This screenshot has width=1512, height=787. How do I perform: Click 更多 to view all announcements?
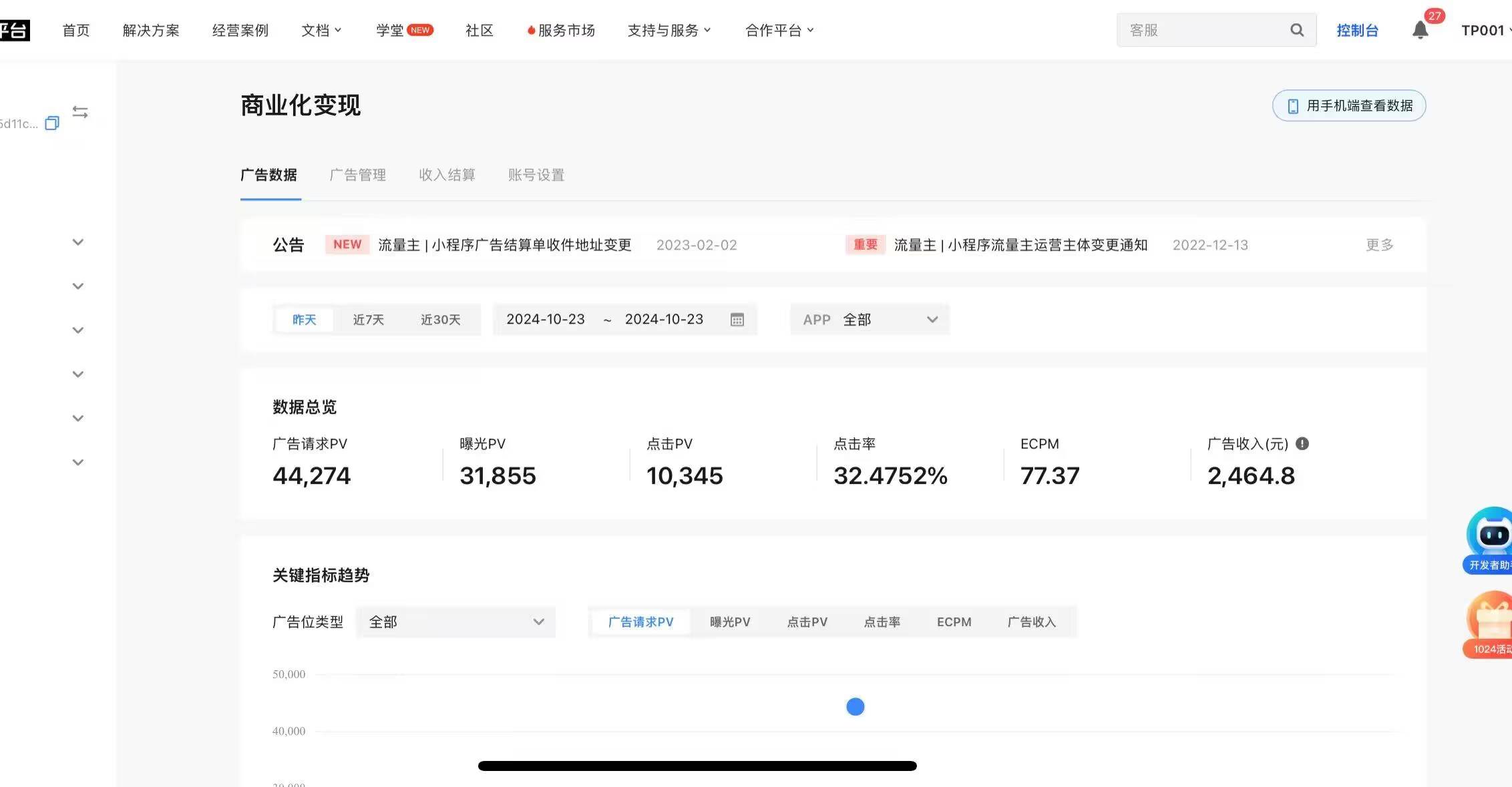coord(1378,245)
